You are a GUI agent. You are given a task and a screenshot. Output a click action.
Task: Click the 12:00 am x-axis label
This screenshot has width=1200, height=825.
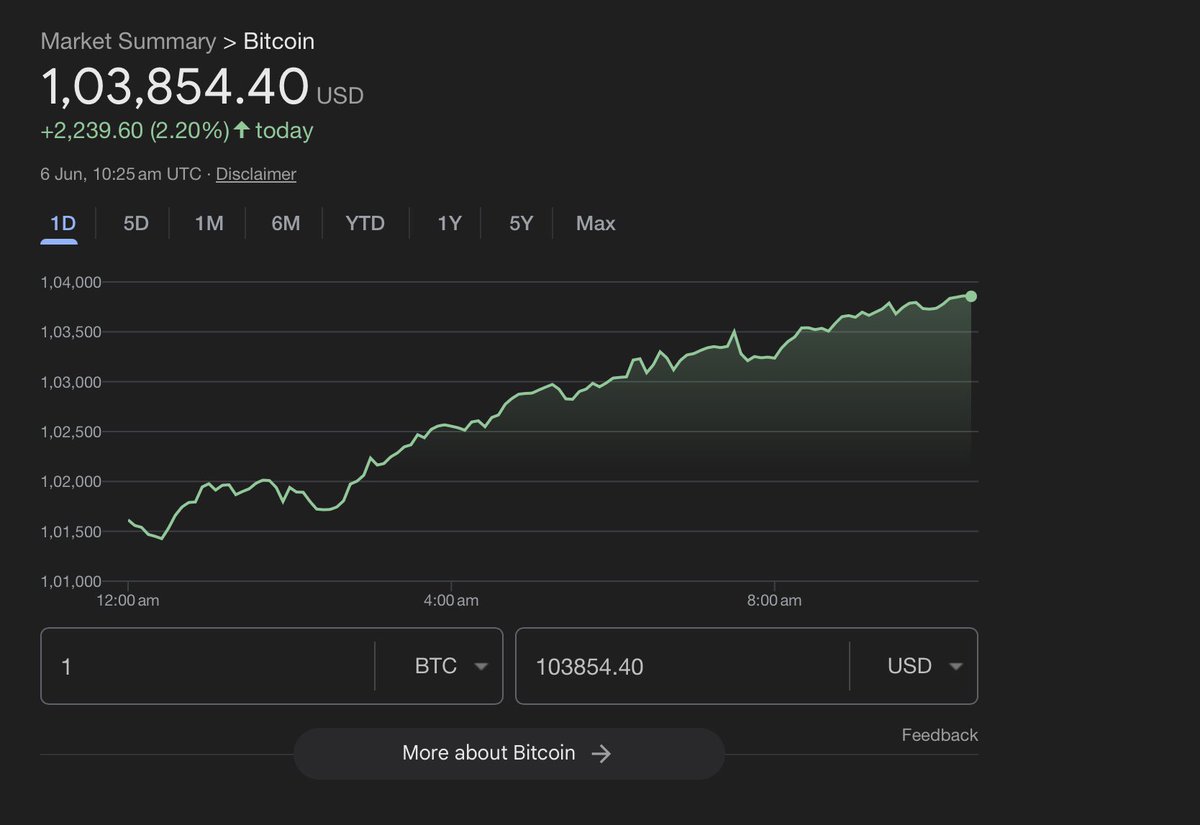[128, 601]
